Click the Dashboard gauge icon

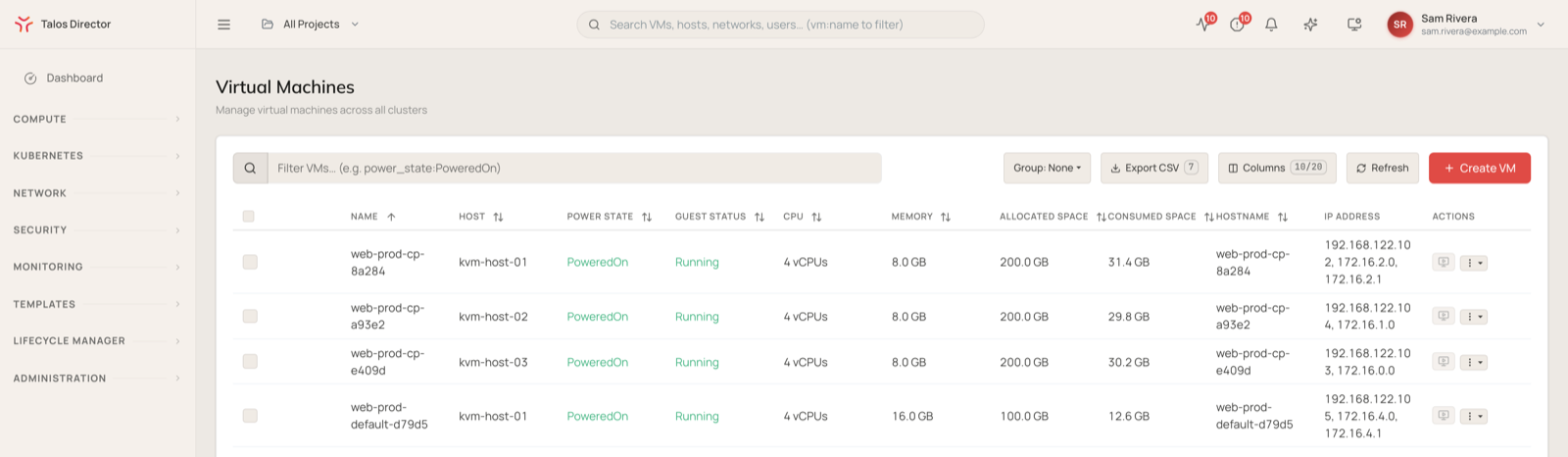pyautogui.click(x=30, y=78)
